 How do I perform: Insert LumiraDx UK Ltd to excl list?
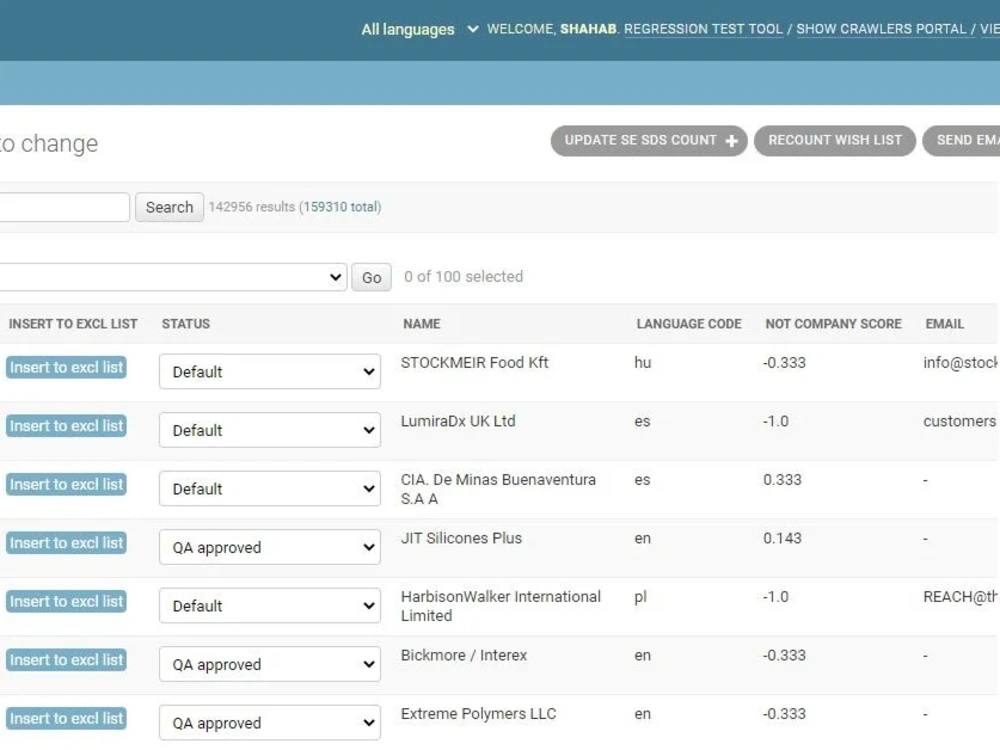click(66, 426)
